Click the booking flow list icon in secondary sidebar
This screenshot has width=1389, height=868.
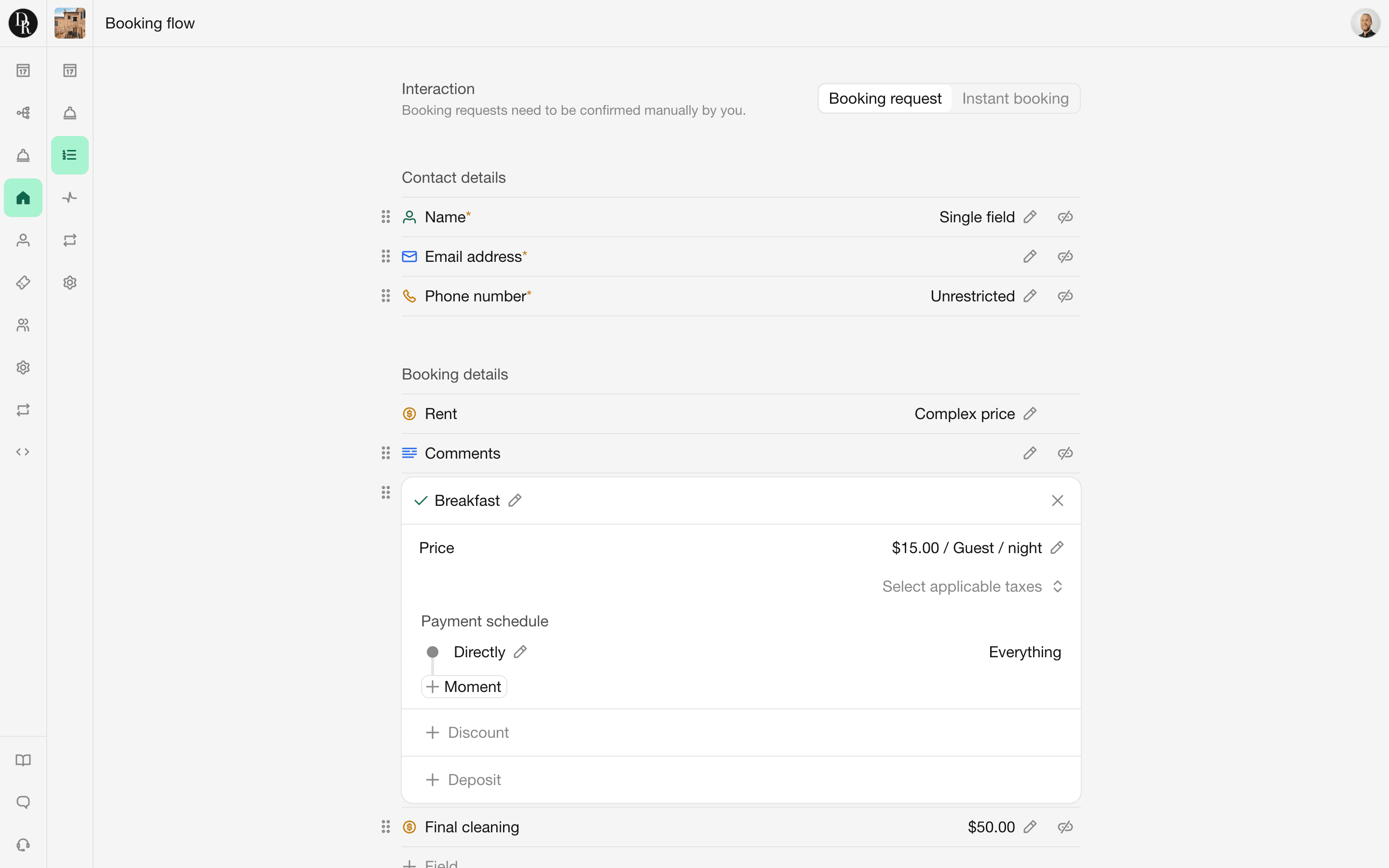69,155
